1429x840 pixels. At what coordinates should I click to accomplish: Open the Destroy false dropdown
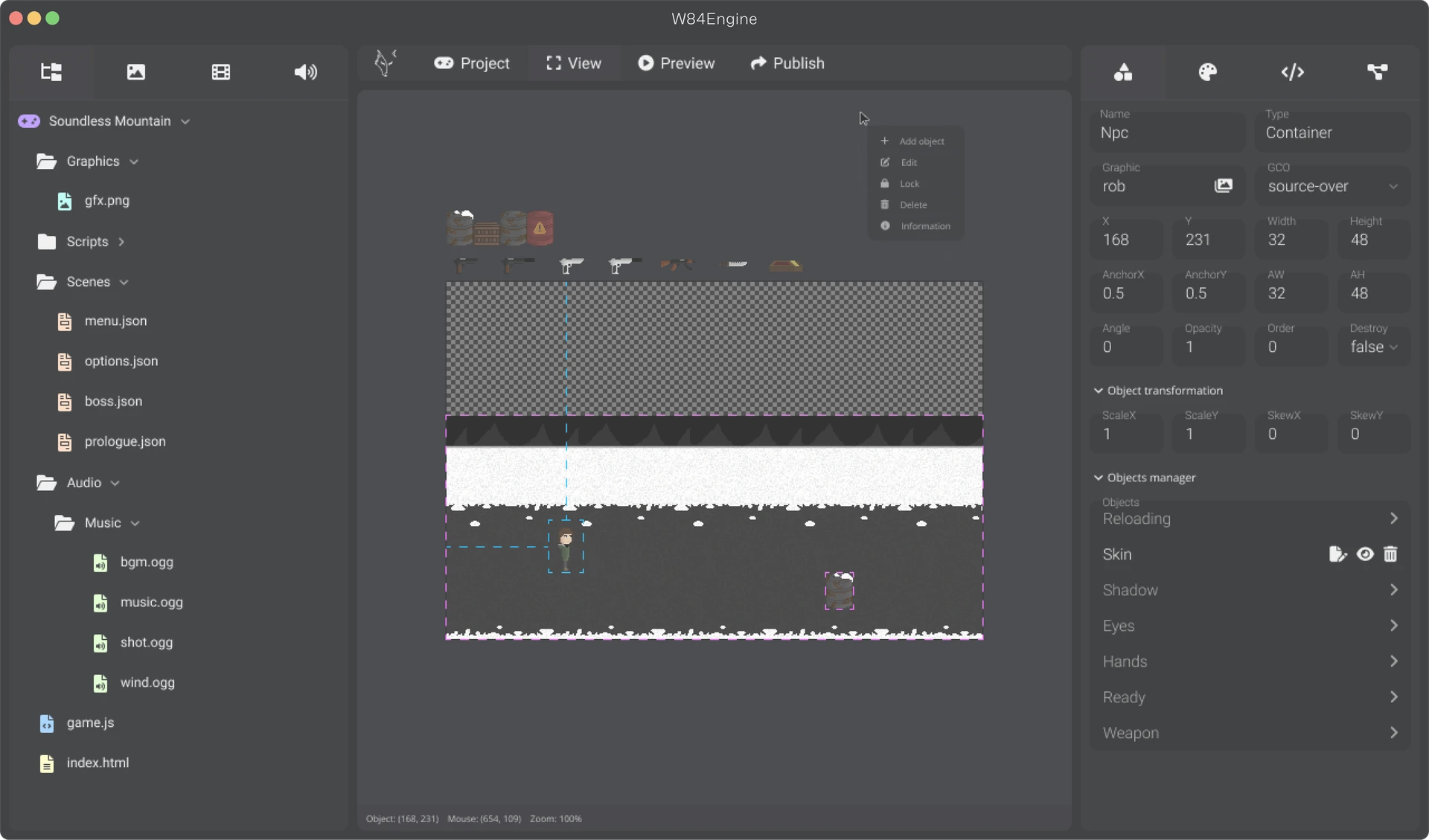tap(1373, 347)
